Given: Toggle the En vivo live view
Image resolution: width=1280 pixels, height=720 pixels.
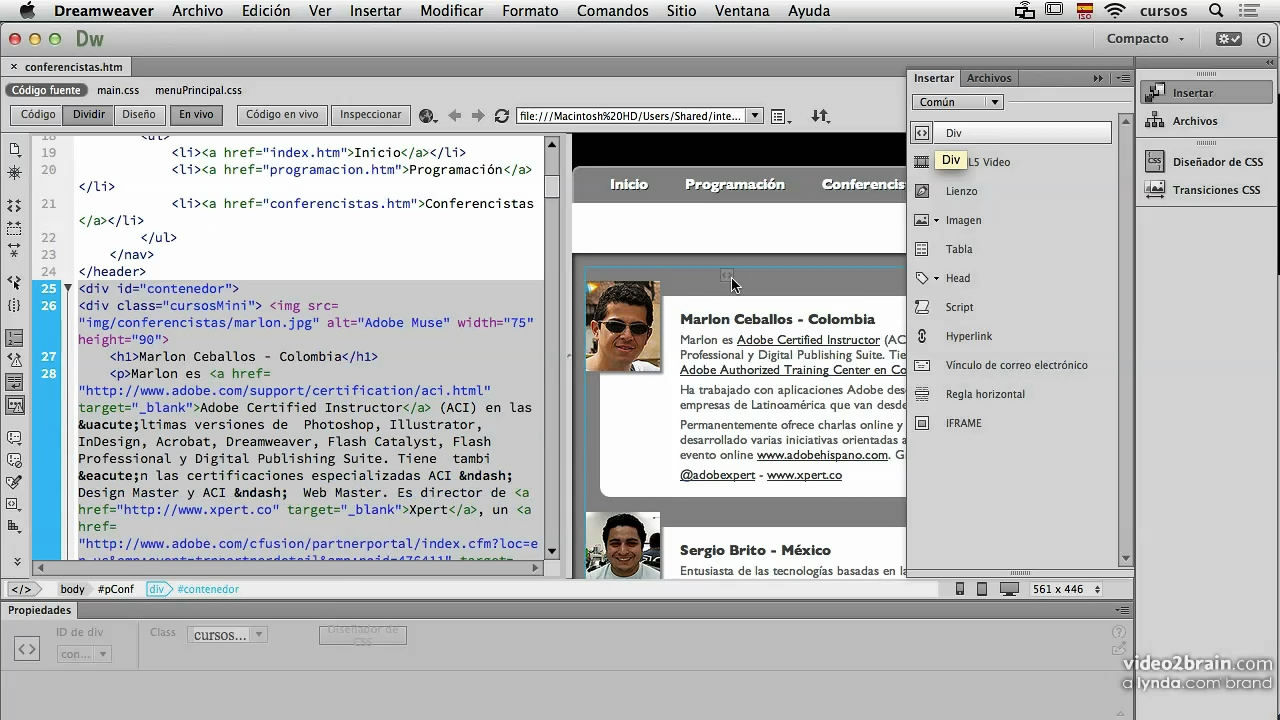Looking at the screenshot, I should pos(196,115).
